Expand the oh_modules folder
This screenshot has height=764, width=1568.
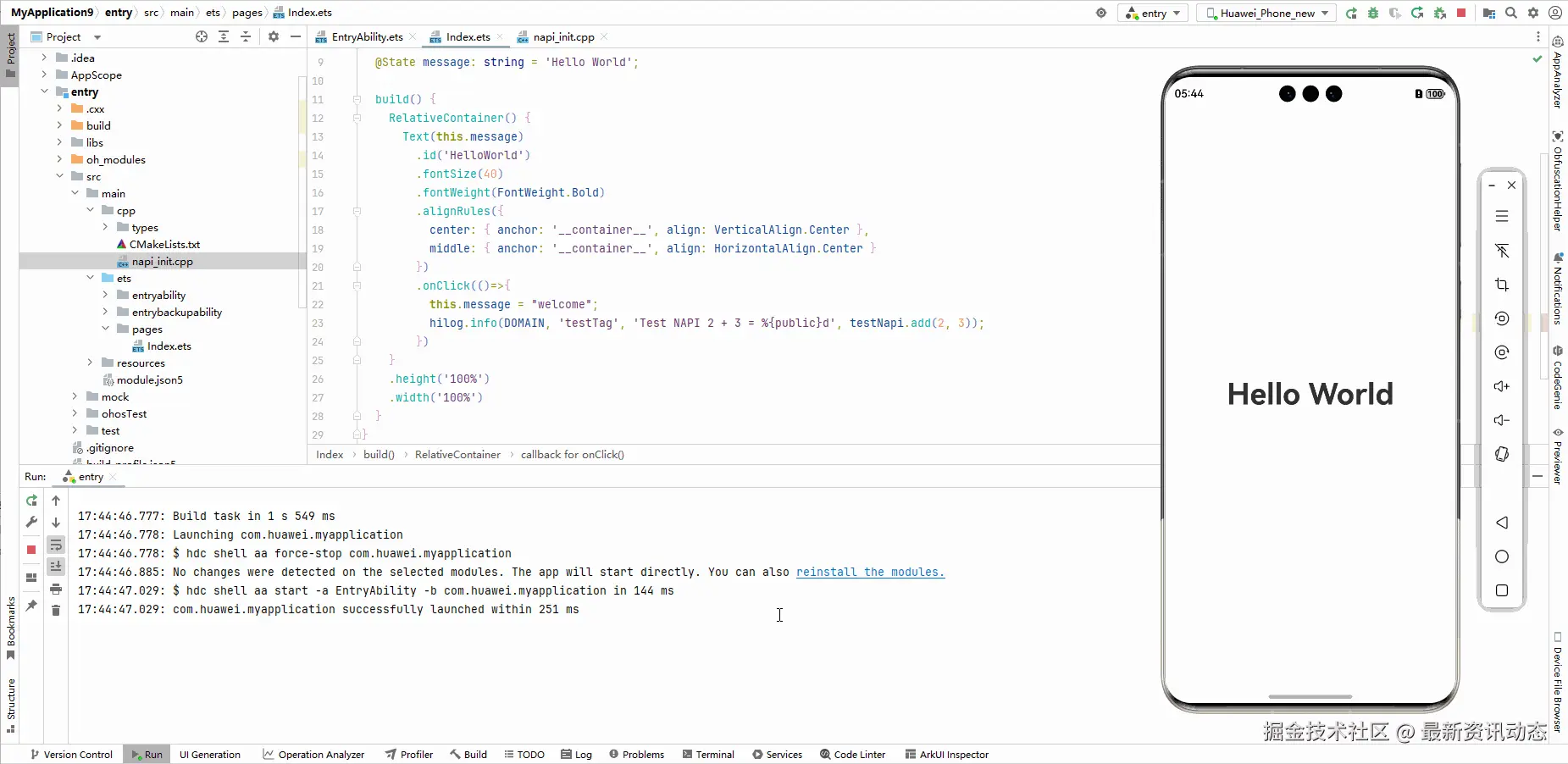59,159
